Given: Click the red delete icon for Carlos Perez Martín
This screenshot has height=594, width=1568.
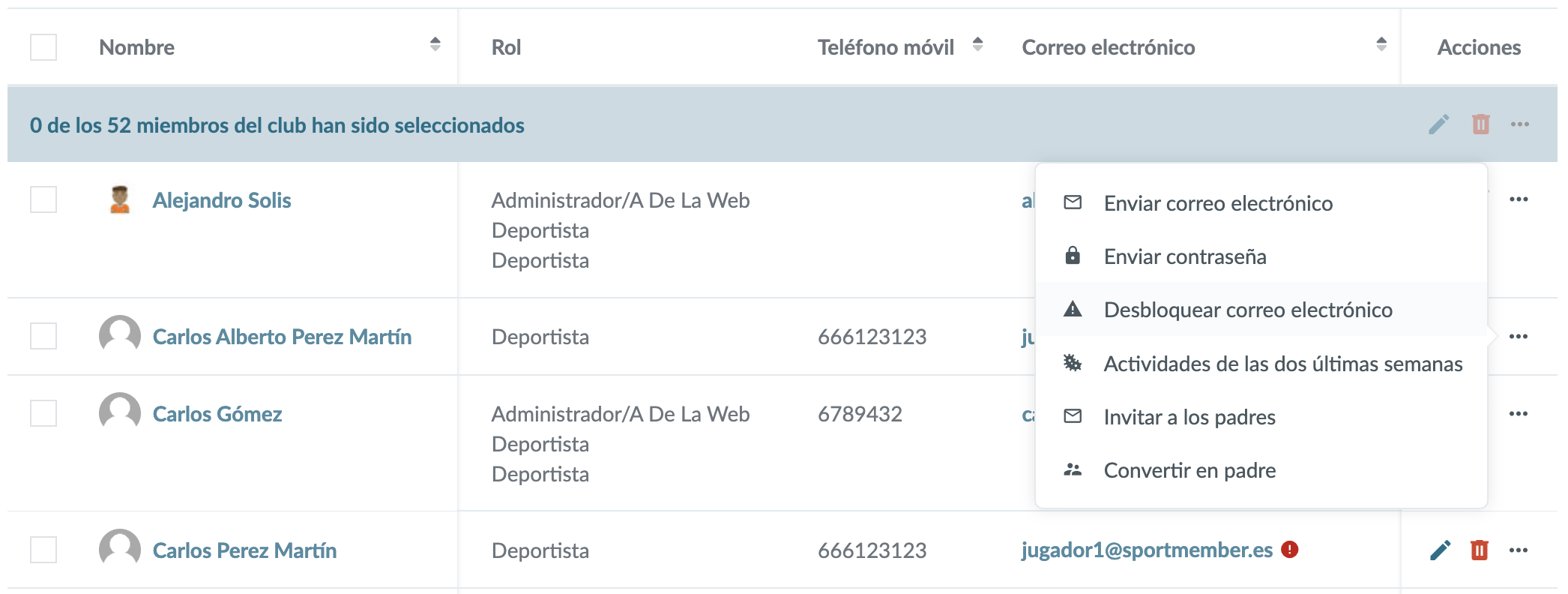Looking at the screenshot, I should [x=1479, y=550].
